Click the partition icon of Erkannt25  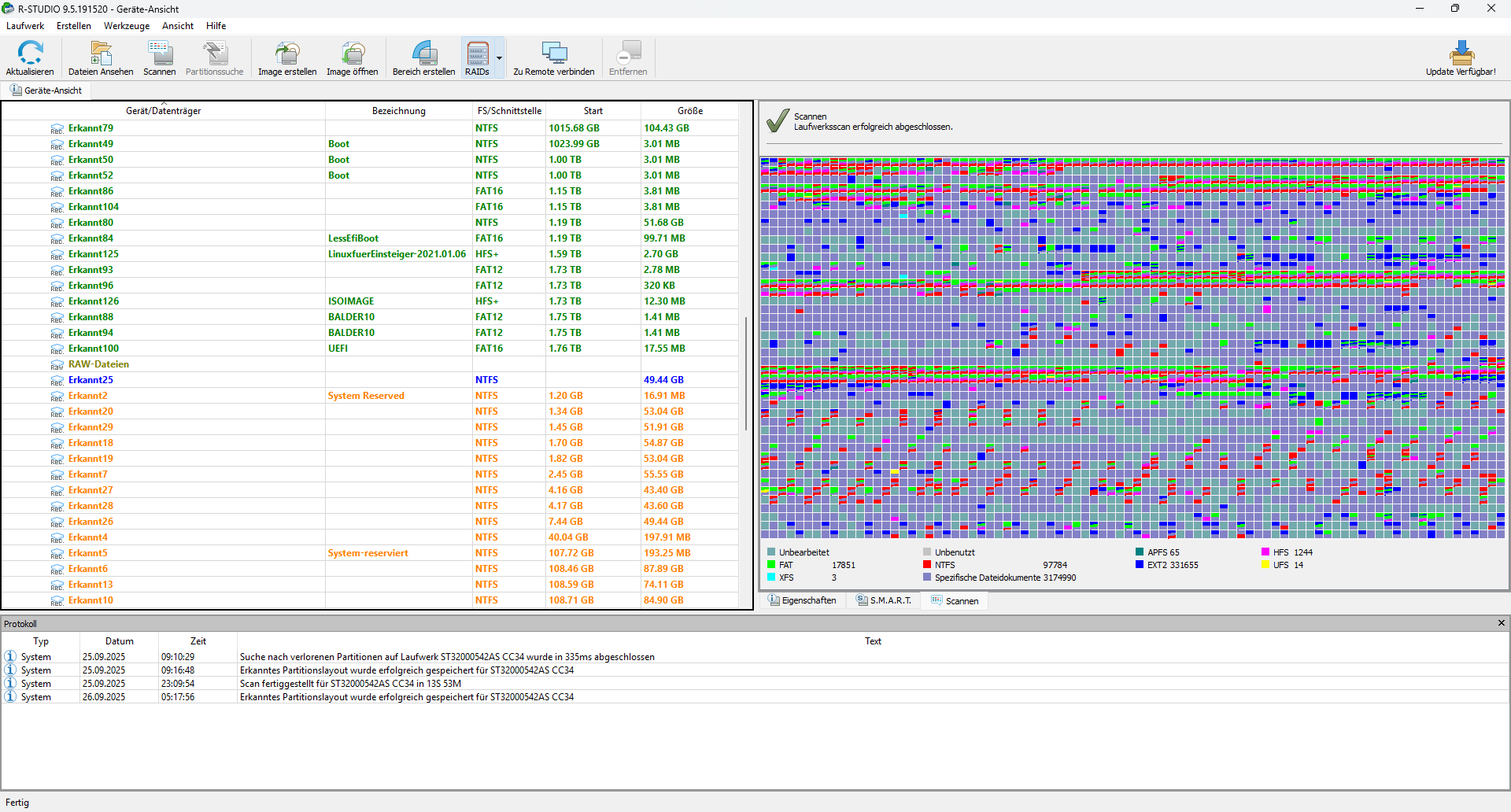click(x=57, y=380)
